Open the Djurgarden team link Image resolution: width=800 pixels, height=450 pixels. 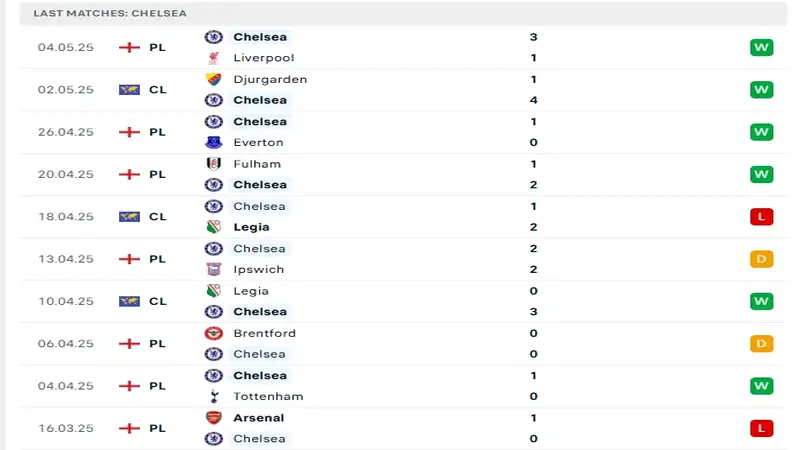[x=270, y=80]
